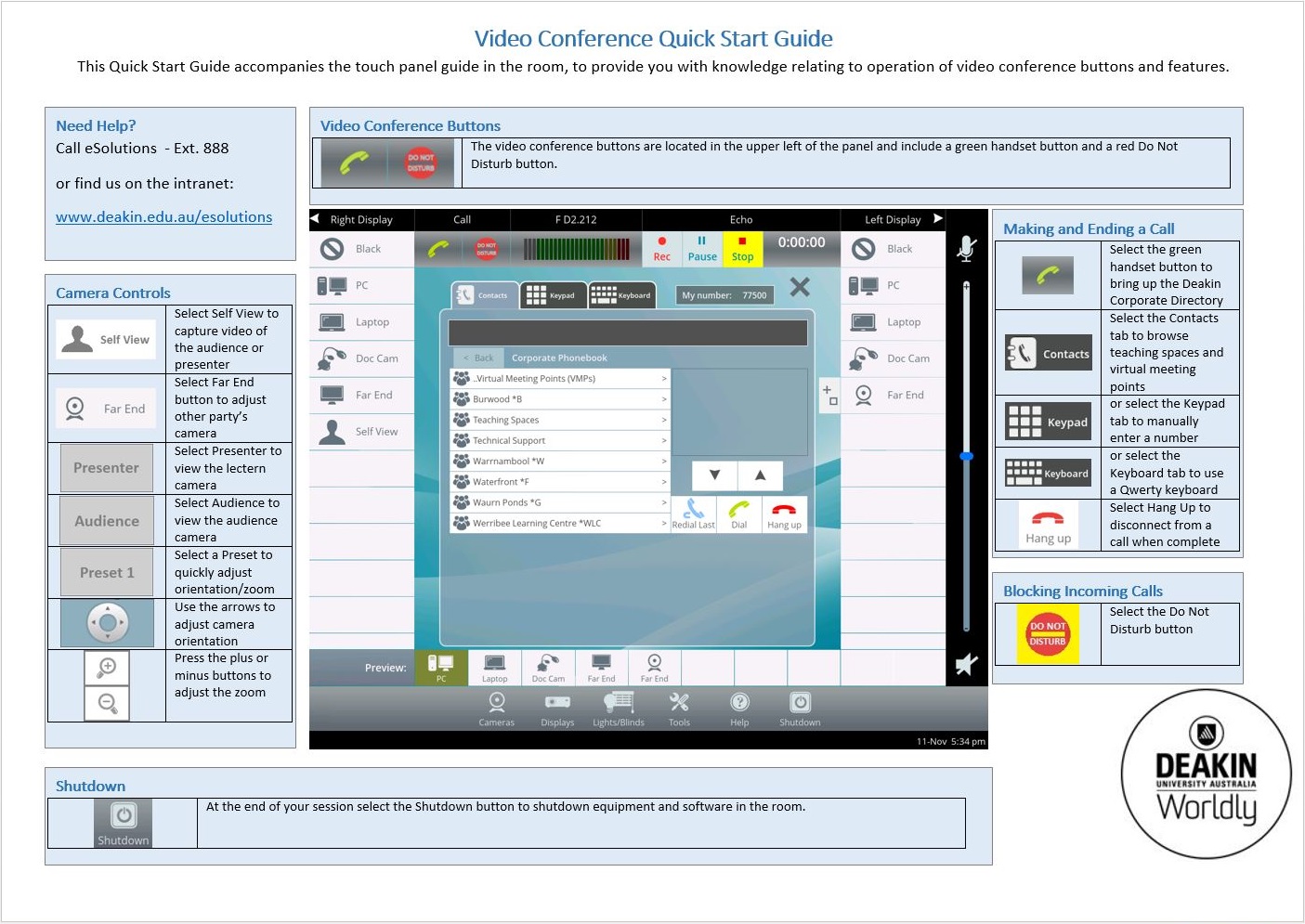The height and width of the screenshot is (924, 1305).
Task: Open Lights/Blinds from the bottom bar
Action: click(x=619, y=709)
